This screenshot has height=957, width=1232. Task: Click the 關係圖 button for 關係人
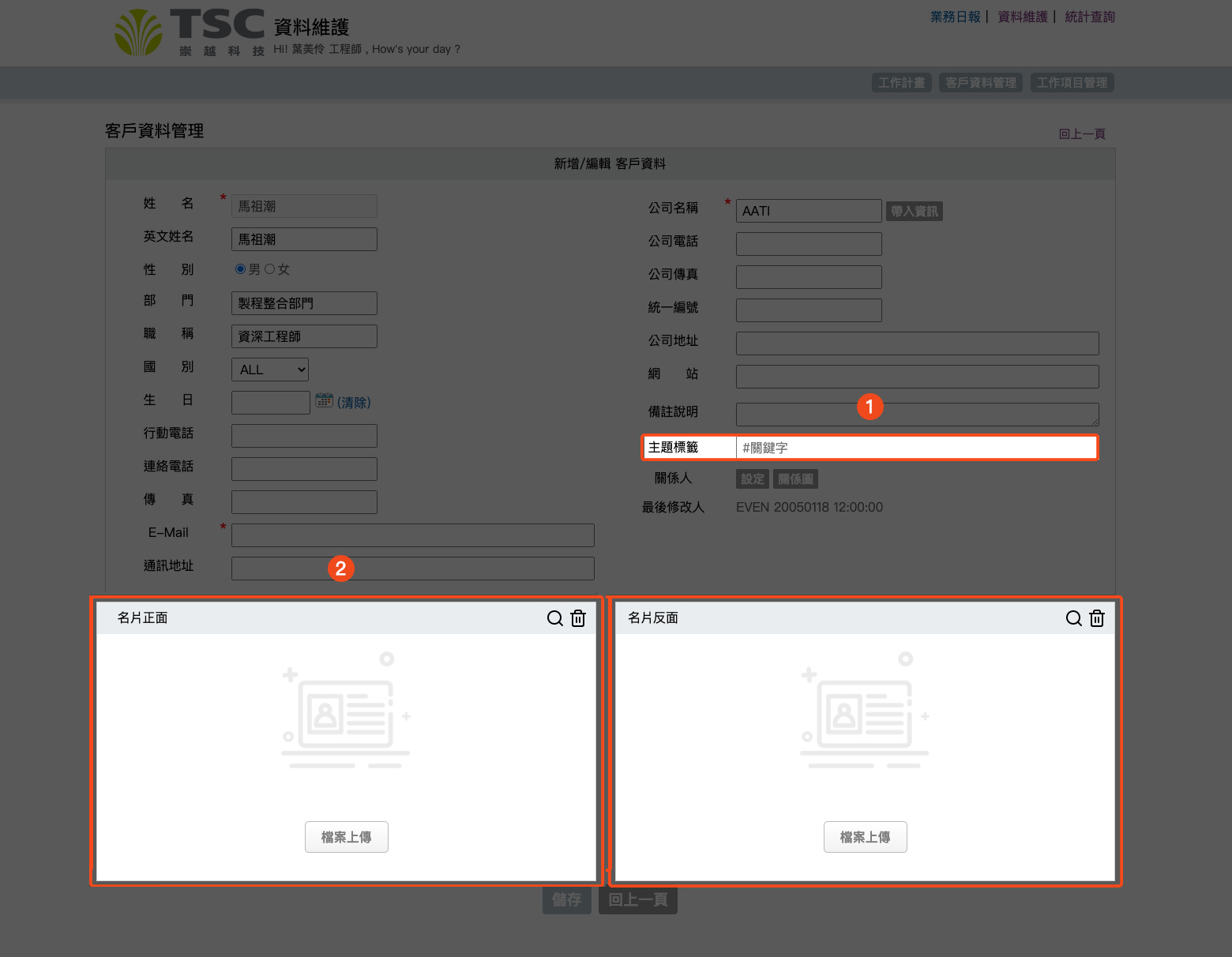[x=795, y=479]
